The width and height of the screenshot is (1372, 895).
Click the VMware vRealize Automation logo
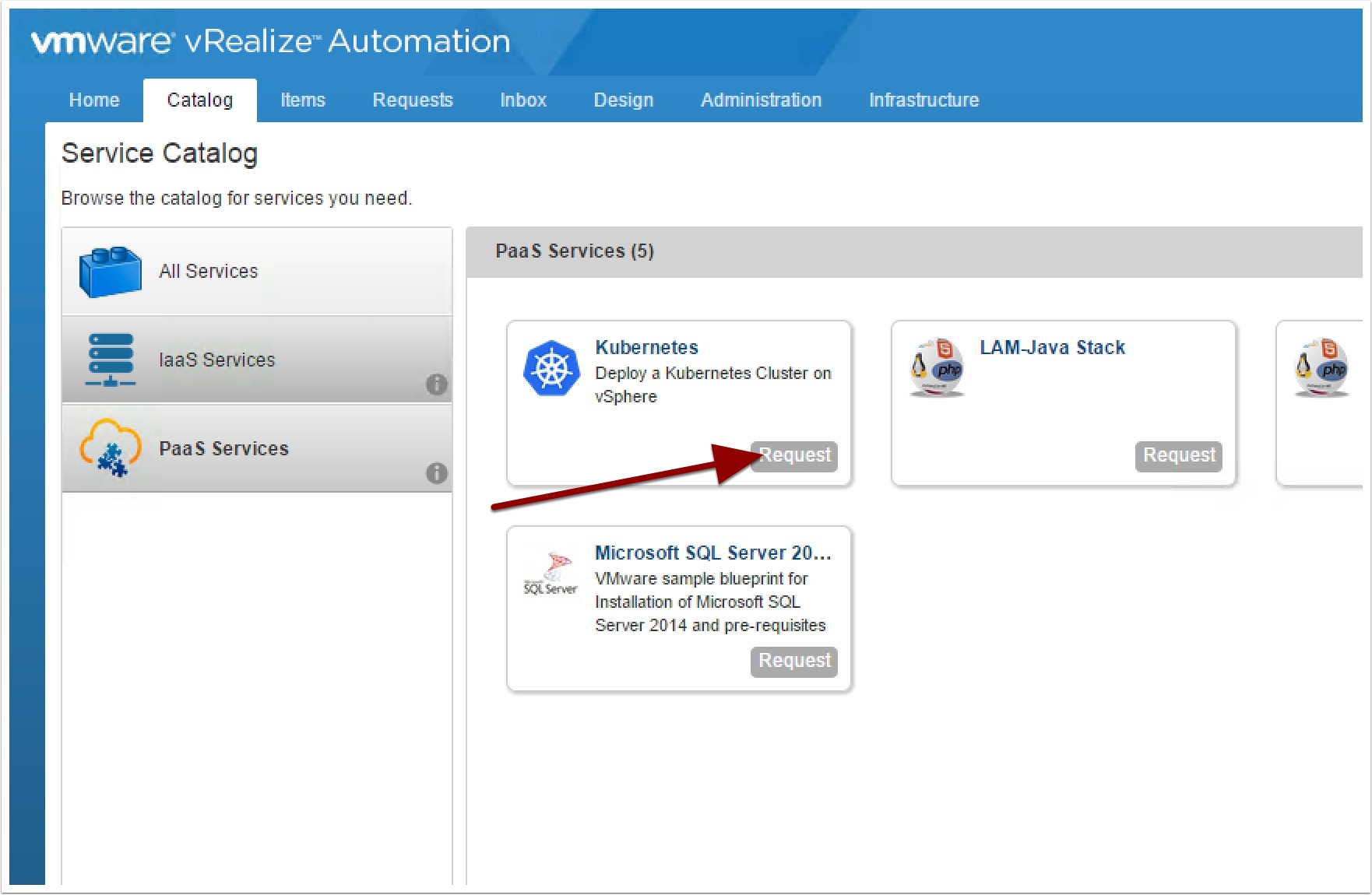pos(270,41)
